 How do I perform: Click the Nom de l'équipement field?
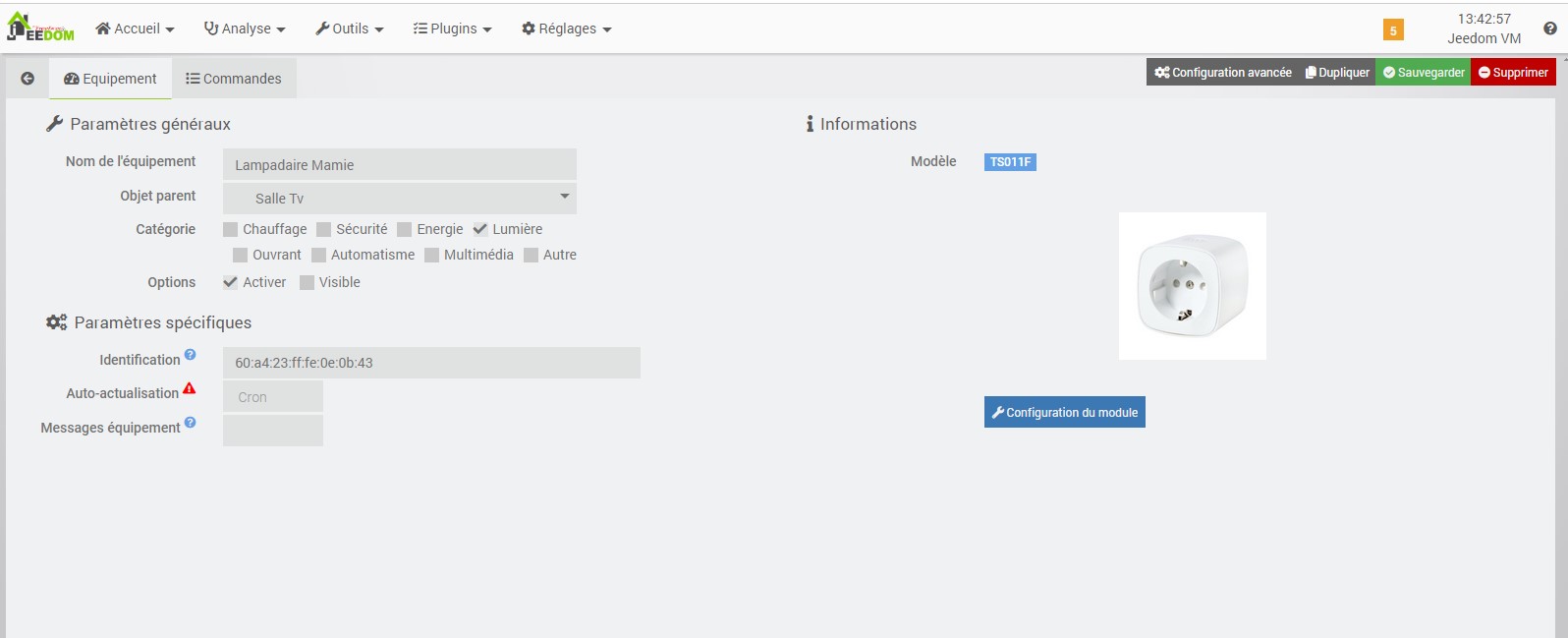click(x=399, y=164)
